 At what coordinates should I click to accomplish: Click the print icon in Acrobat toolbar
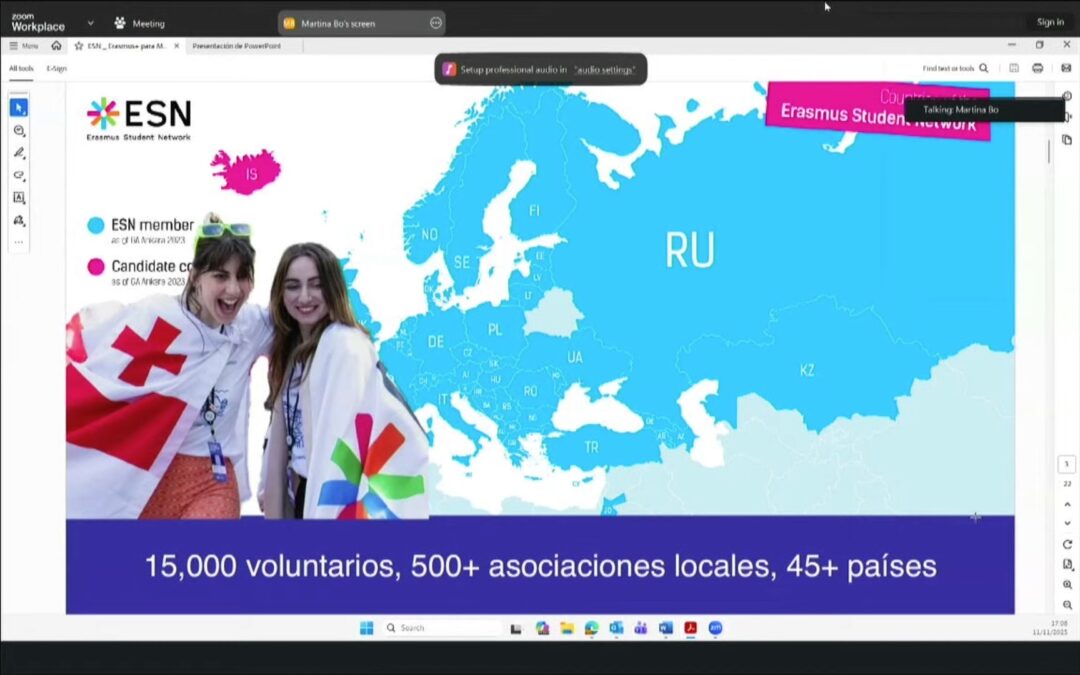(x=1037, y=68)
